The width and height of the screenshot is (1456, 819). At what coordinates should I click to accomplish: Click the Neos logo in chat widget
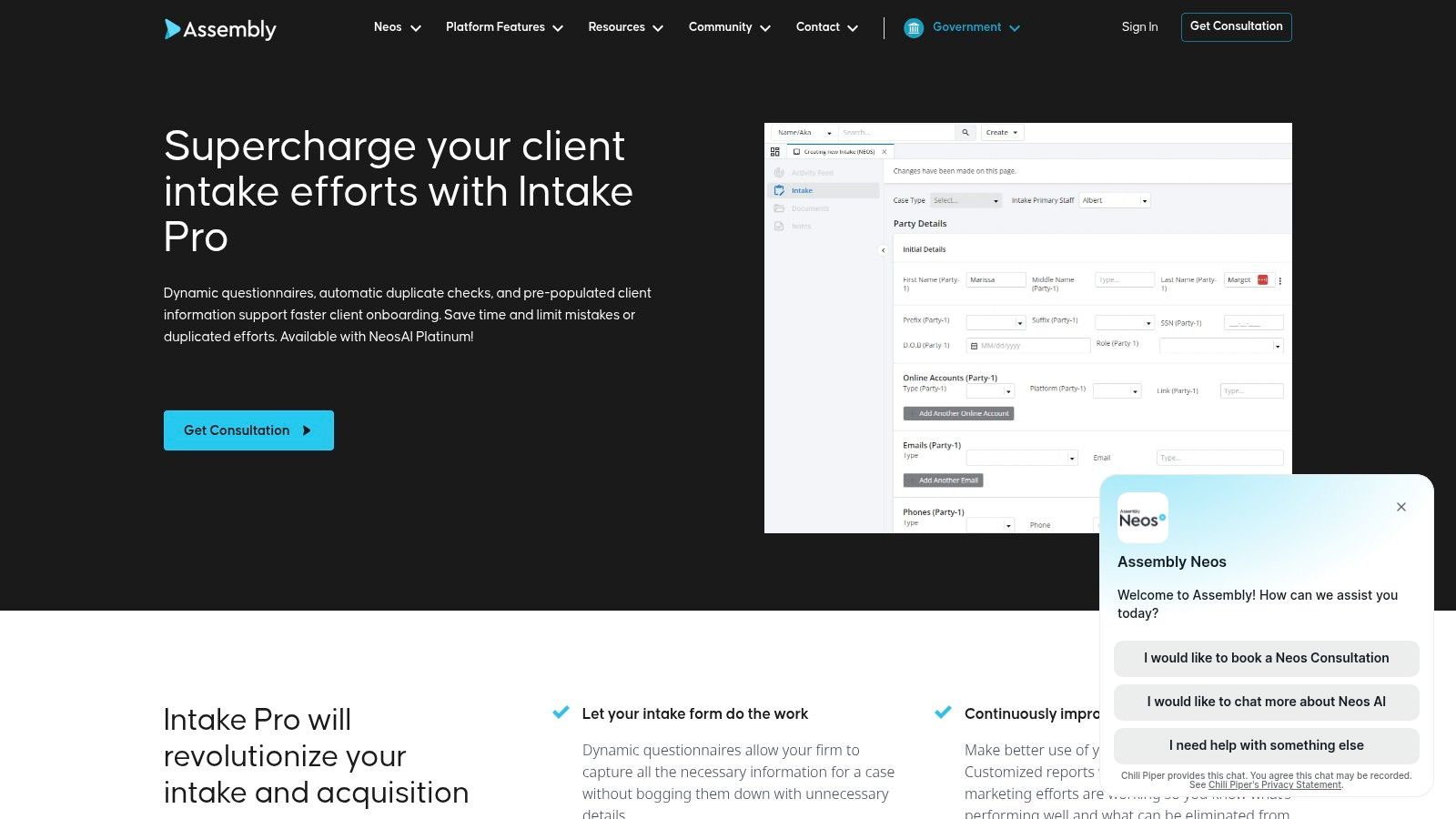pyautogui.click(x=1142, y=518)
